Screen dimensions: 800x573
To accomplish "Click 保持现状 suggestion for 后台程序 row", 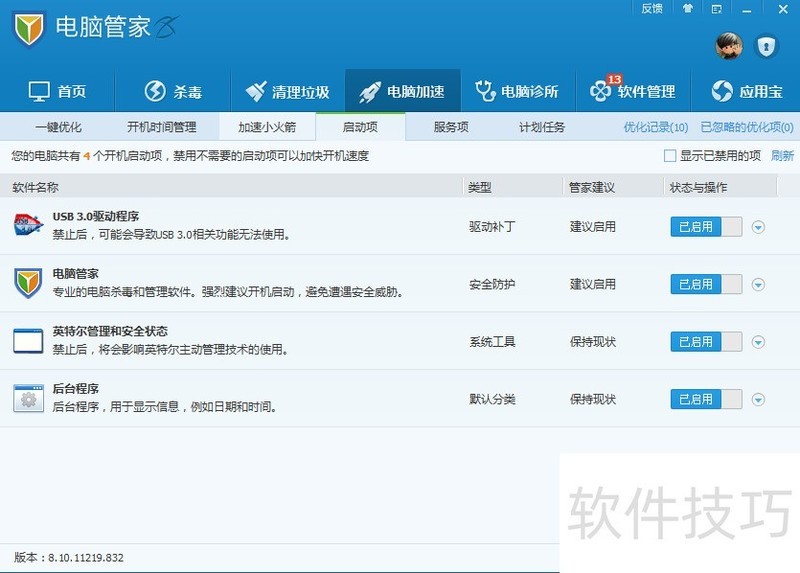I will (593, 399).
